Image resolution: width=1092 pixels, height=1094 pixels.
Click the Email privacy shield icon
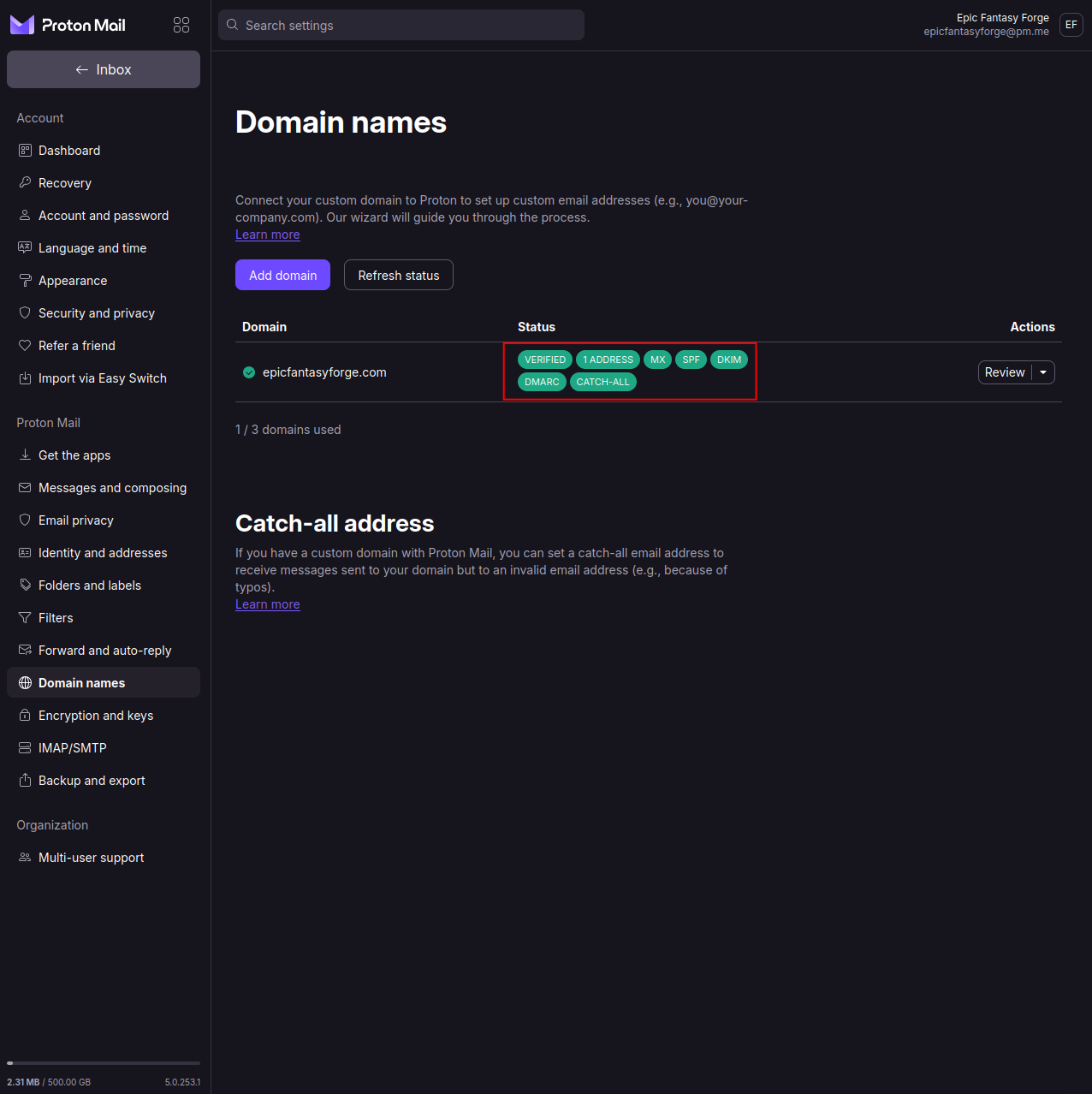25,520
